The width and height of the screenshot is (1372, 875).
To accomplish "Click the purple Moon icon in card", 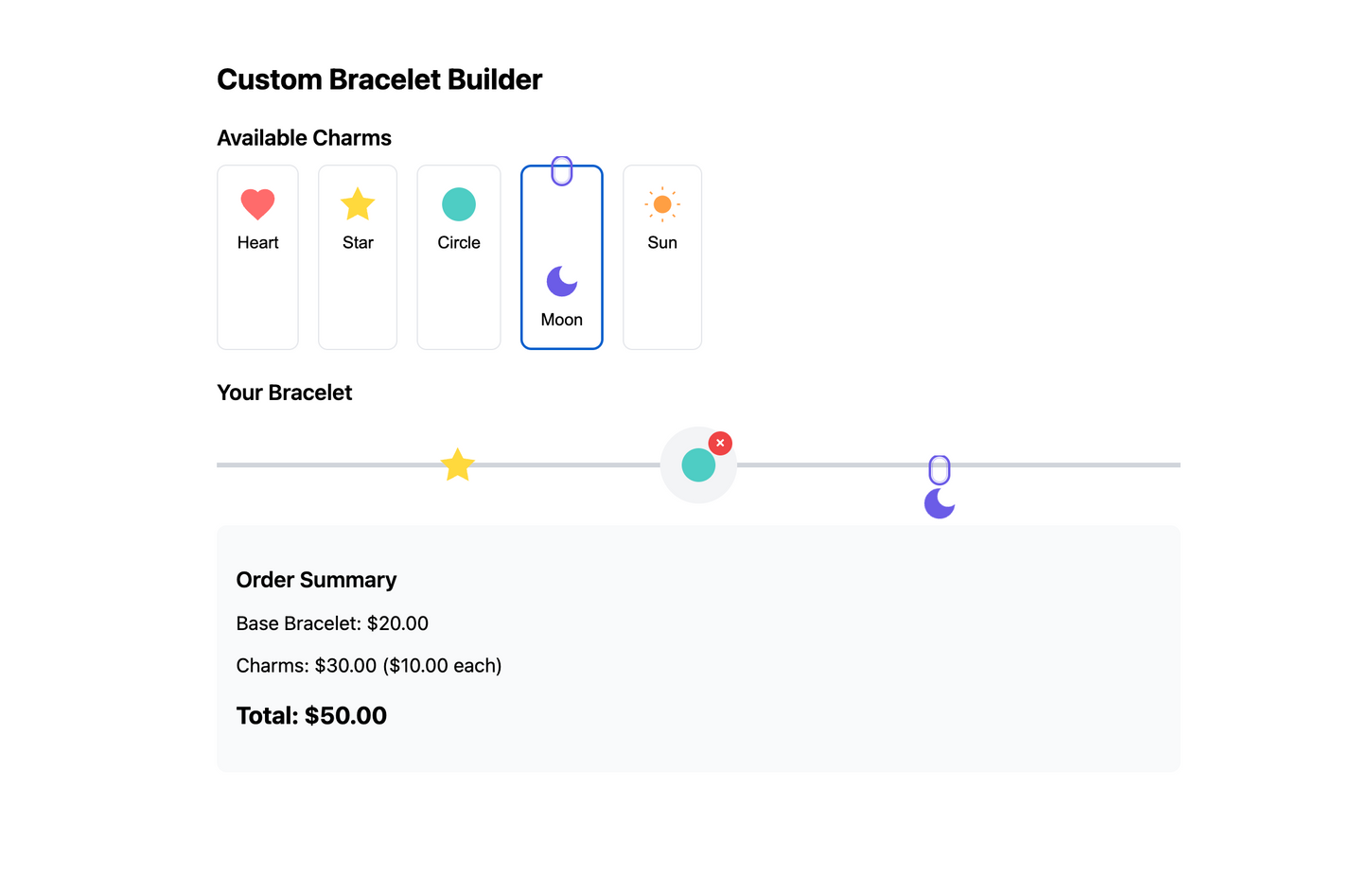I will (x=562, y=281).
